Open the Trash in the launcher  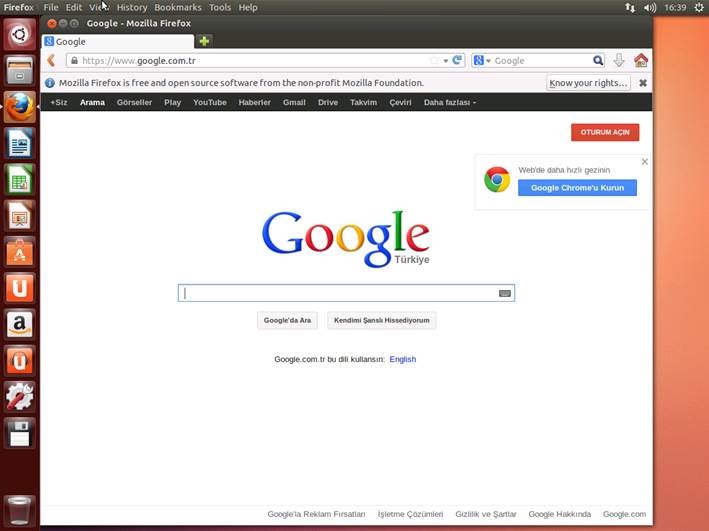19,510
